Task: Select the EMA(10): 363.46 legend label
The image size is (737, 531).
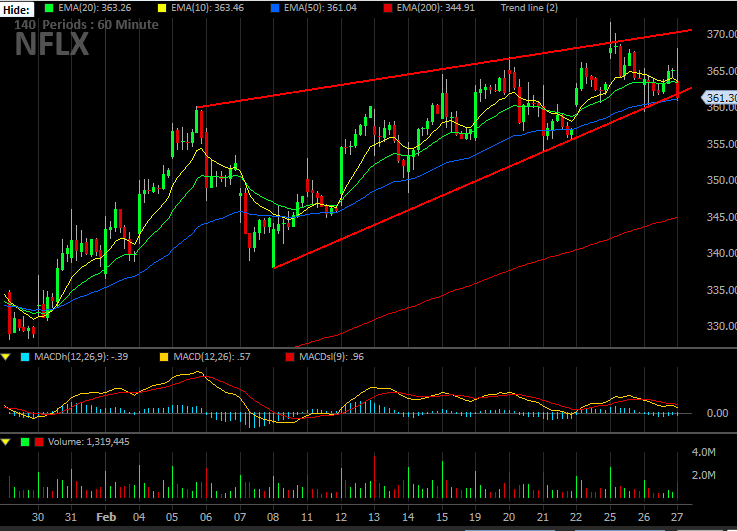Action: click(x=207, y=8)
